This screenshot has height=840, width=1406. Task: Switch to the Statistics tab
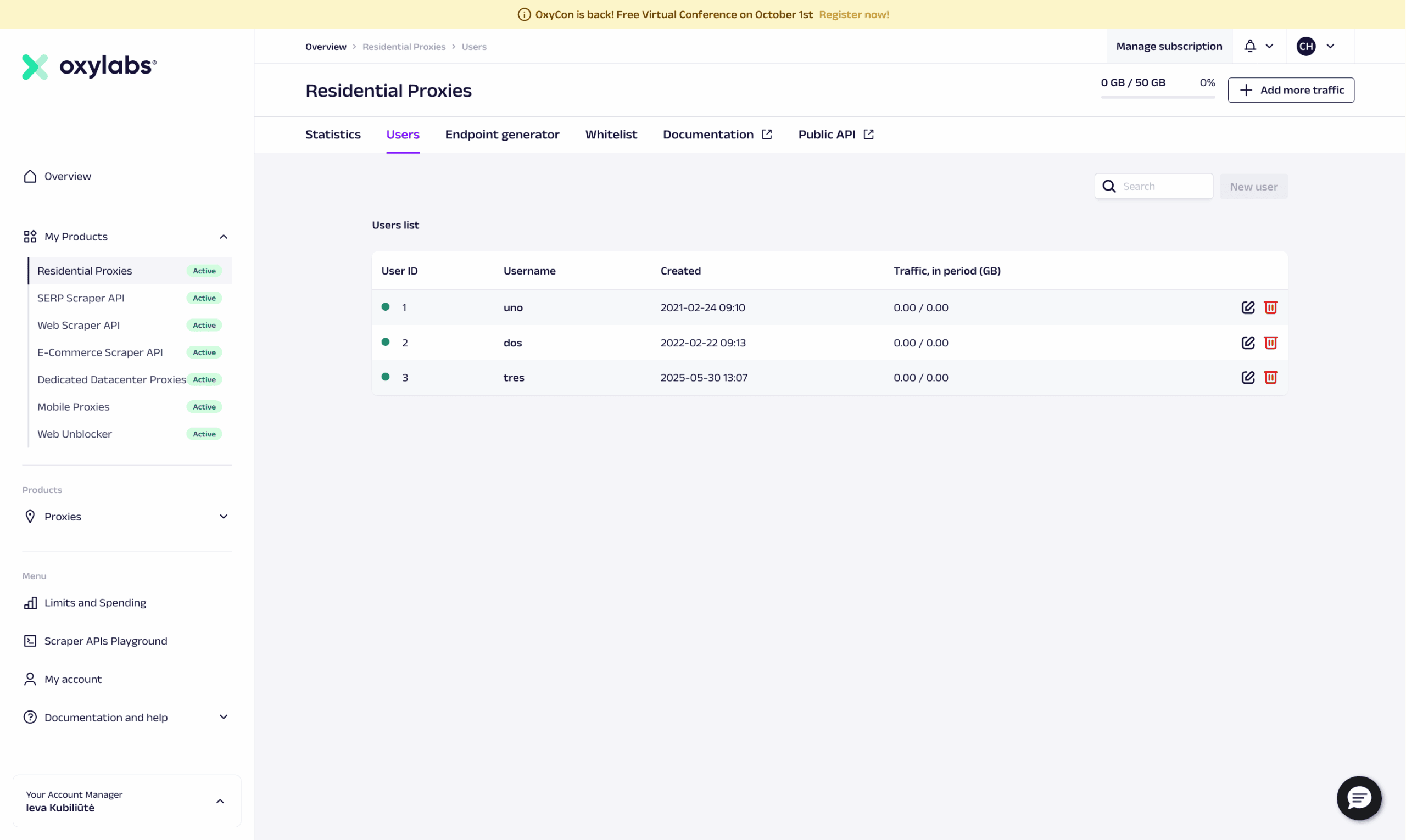click(x=333, y=134)
